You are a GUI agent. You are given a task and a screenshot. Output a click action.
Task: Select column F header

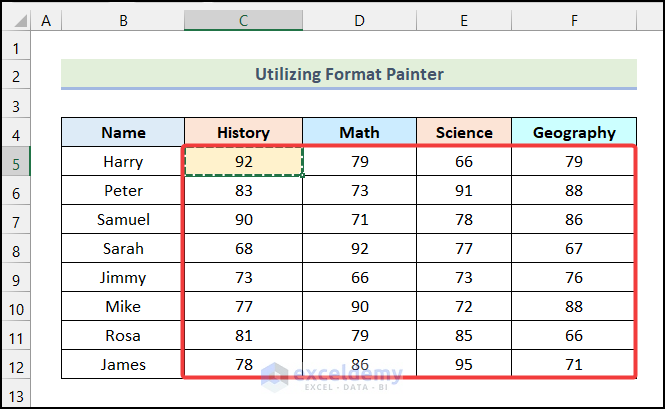click(574, 20)
